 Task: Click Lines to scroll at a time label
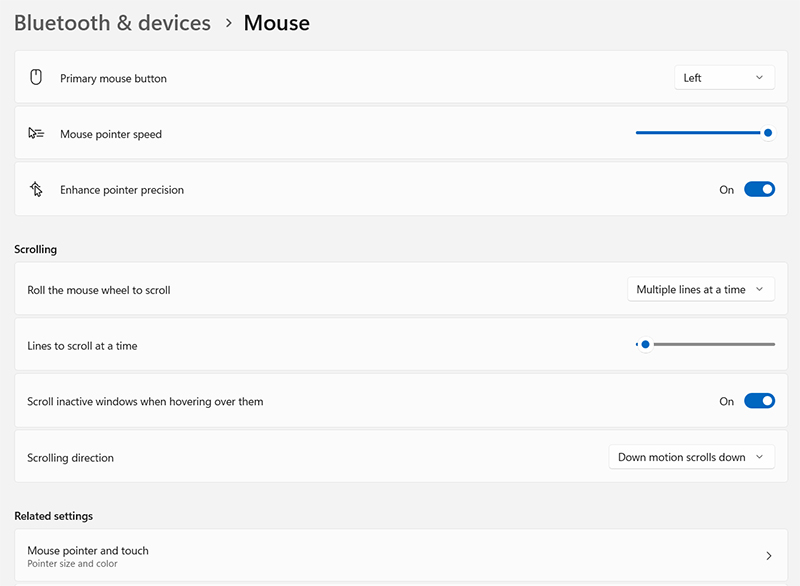coord(82,346)
